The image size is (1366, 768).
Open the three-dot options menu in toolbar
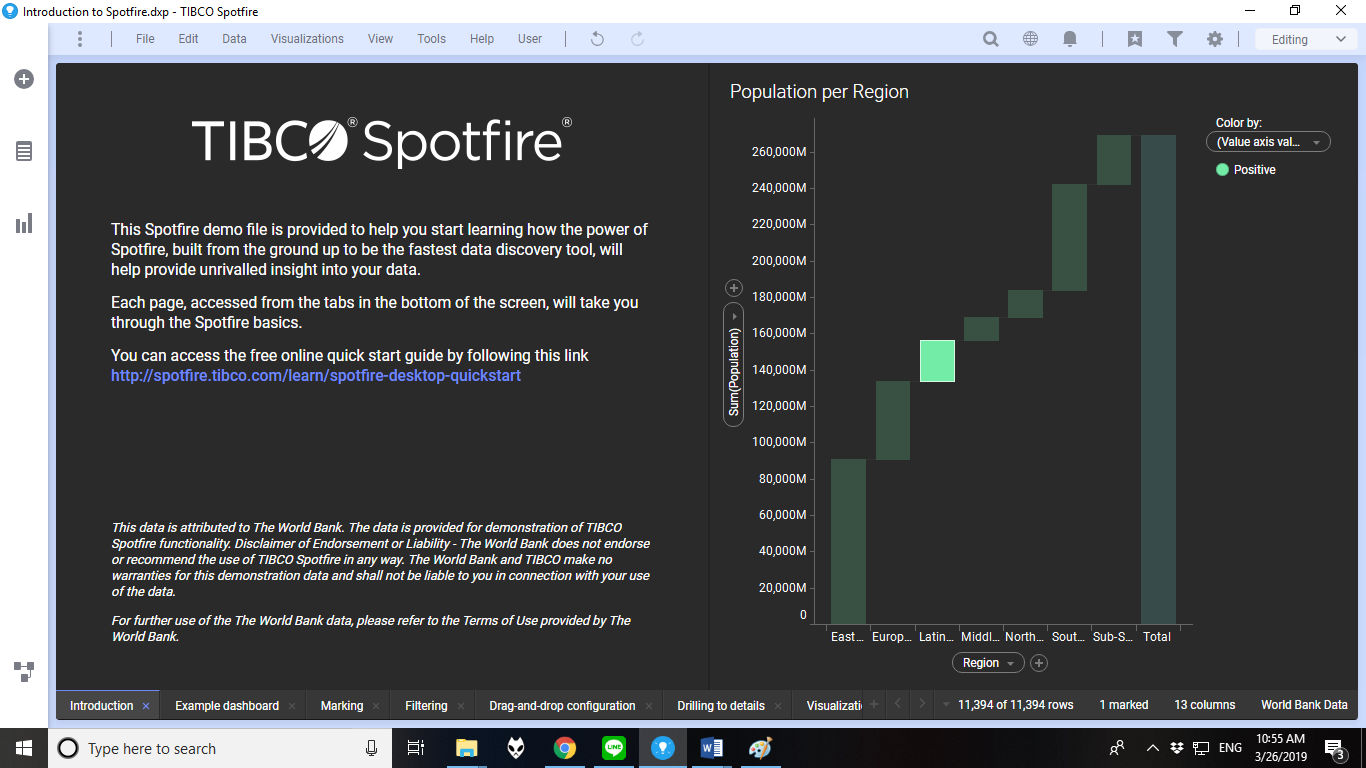pyautogui.click(x=80, y=39)
